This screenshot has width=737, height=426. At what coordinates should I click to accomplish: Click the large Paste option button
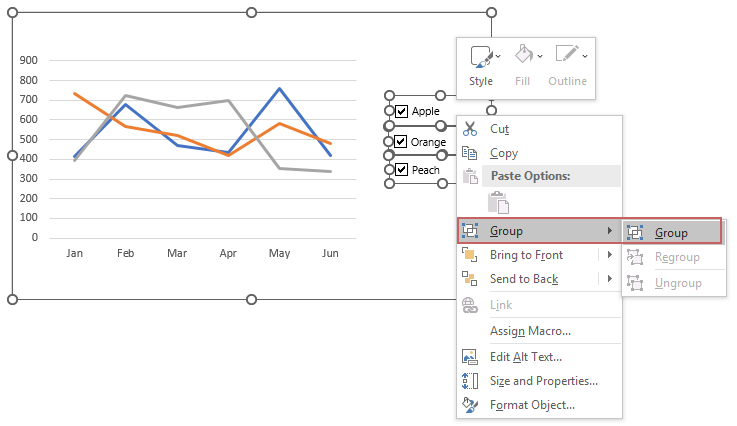coord(498,203)
